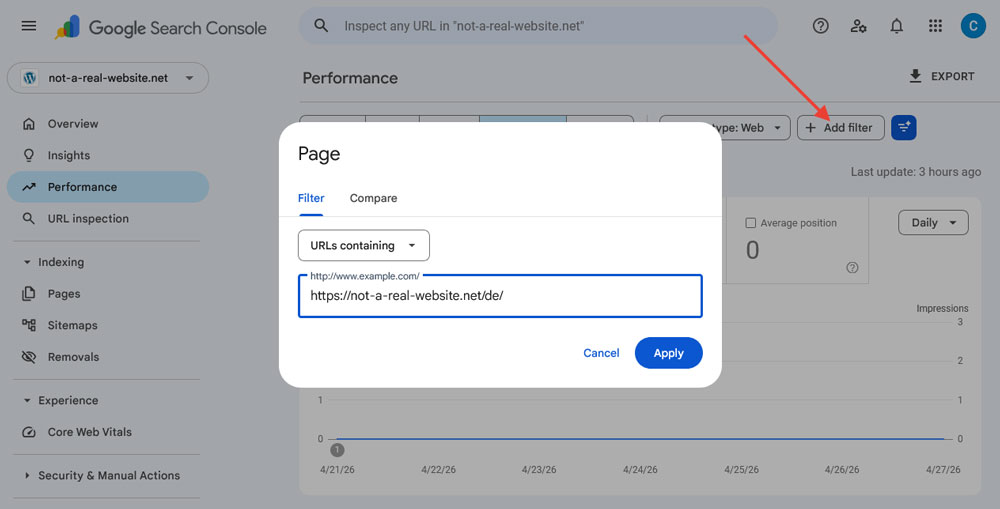Click the EXPORT button
Viewport: 1000px width, 509px height.
(x=942, y=76)
